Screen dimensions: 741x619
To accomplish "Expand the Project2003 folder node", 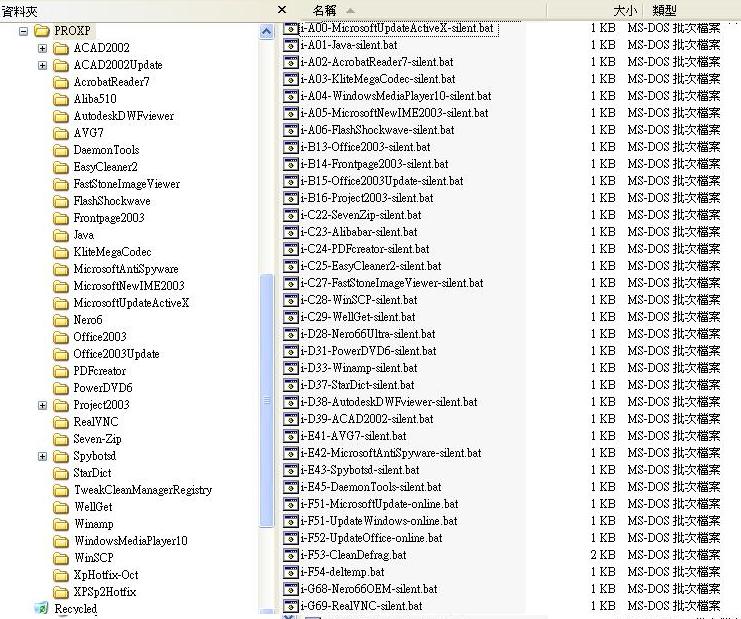I will 43,405.
